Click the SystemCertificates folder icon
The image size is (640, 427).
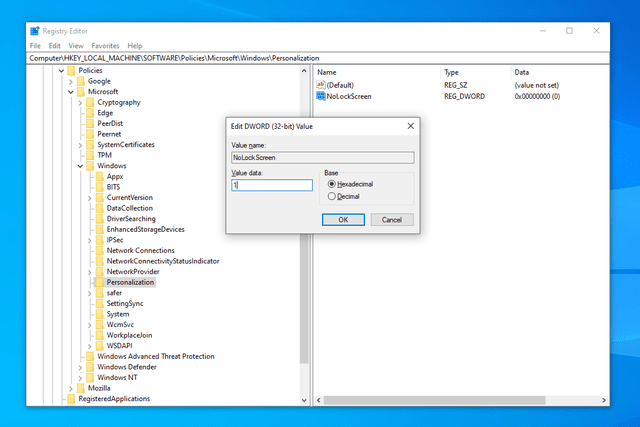(x=90, y=145)
